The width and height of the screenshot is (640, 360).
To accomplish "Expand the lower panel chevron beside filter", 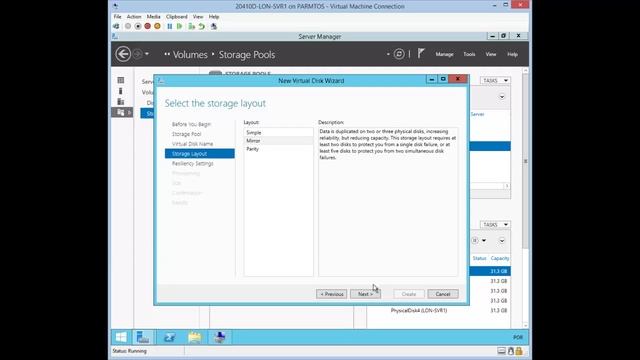I will click(x=502, y=241).
